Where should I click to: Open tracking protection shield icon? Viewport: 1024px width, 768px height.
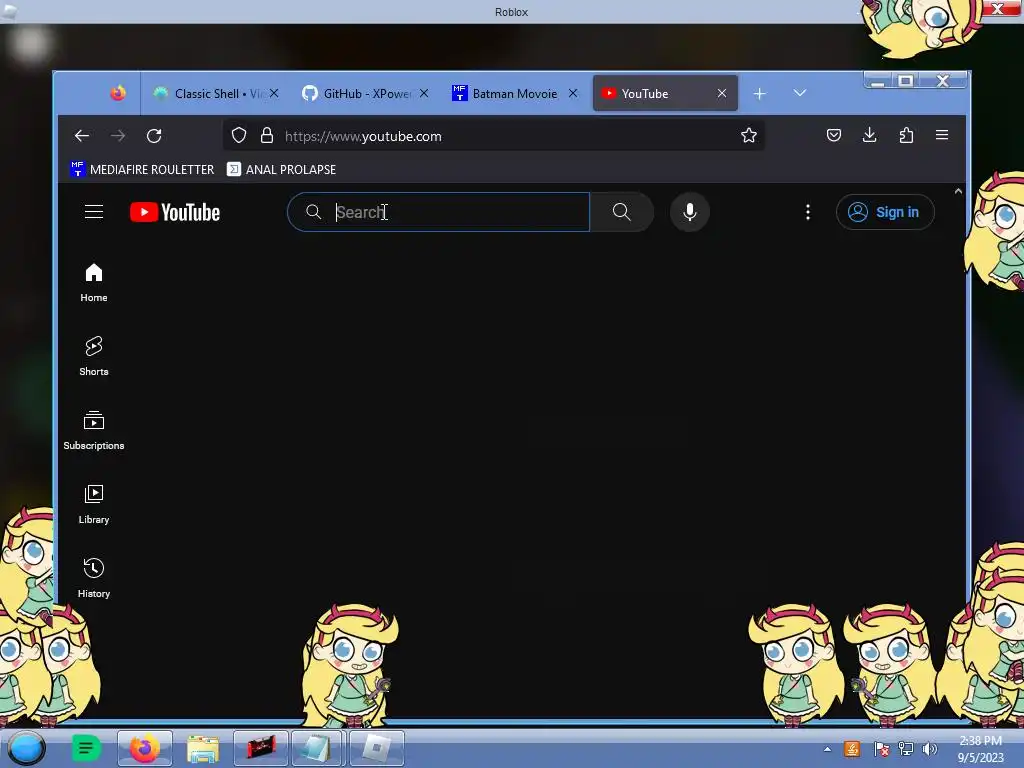(239, 135)
